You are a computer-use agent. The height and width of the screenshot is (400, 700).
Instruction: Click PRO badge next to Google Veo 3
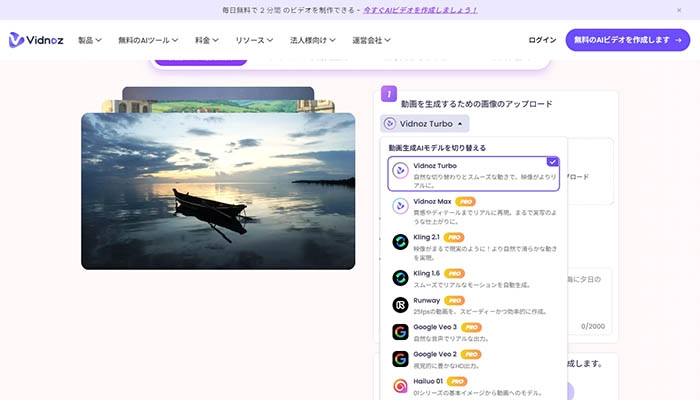click(471, 328)
